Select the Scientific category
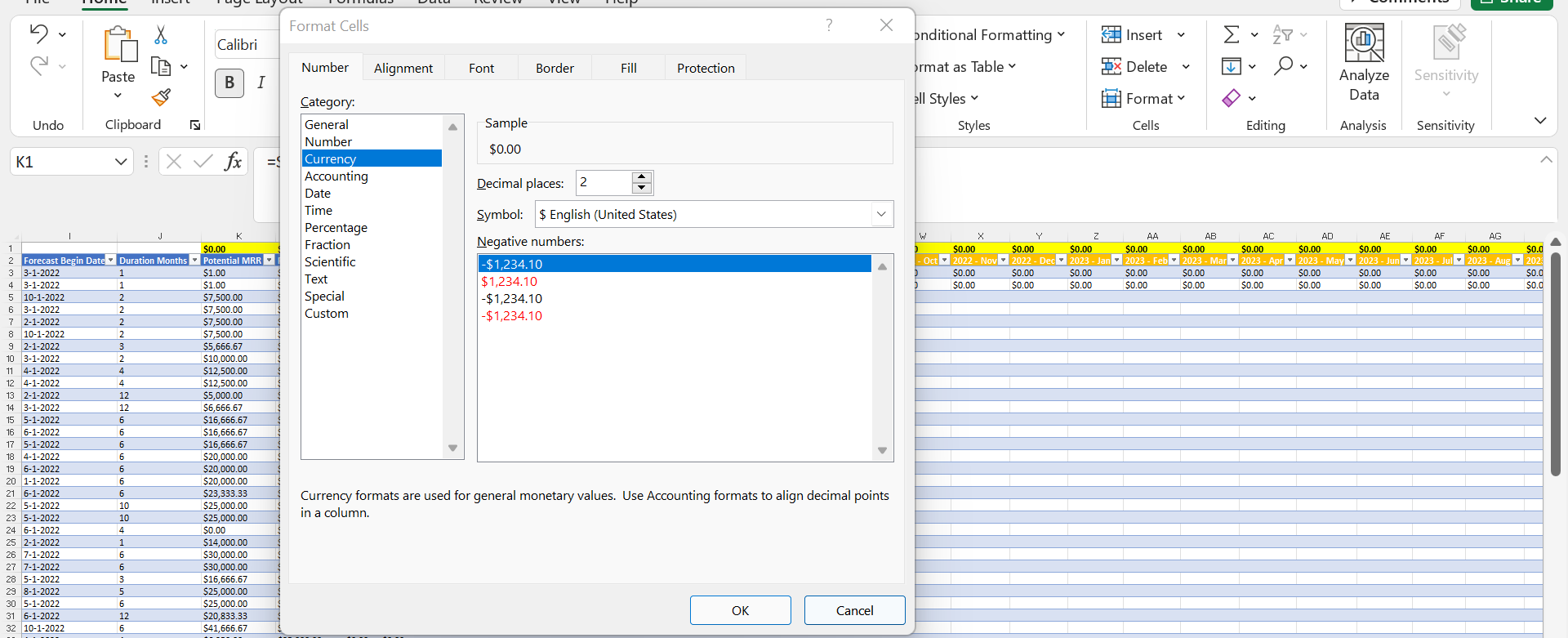1568x638 pixels. coord(372,261)
